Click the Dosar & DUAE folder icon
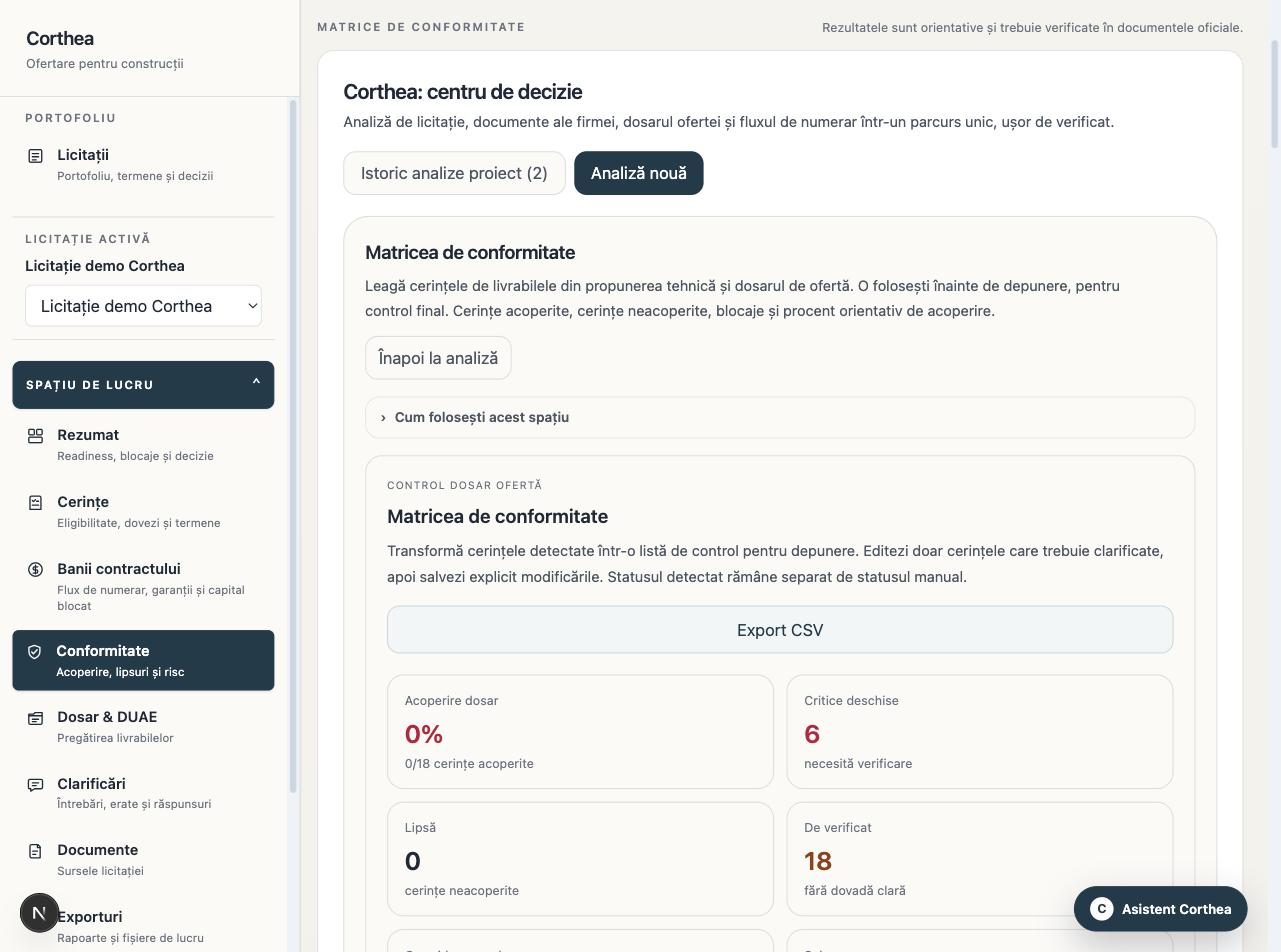1281x952 pixels. pyautogui.click(x=35, y=718)
